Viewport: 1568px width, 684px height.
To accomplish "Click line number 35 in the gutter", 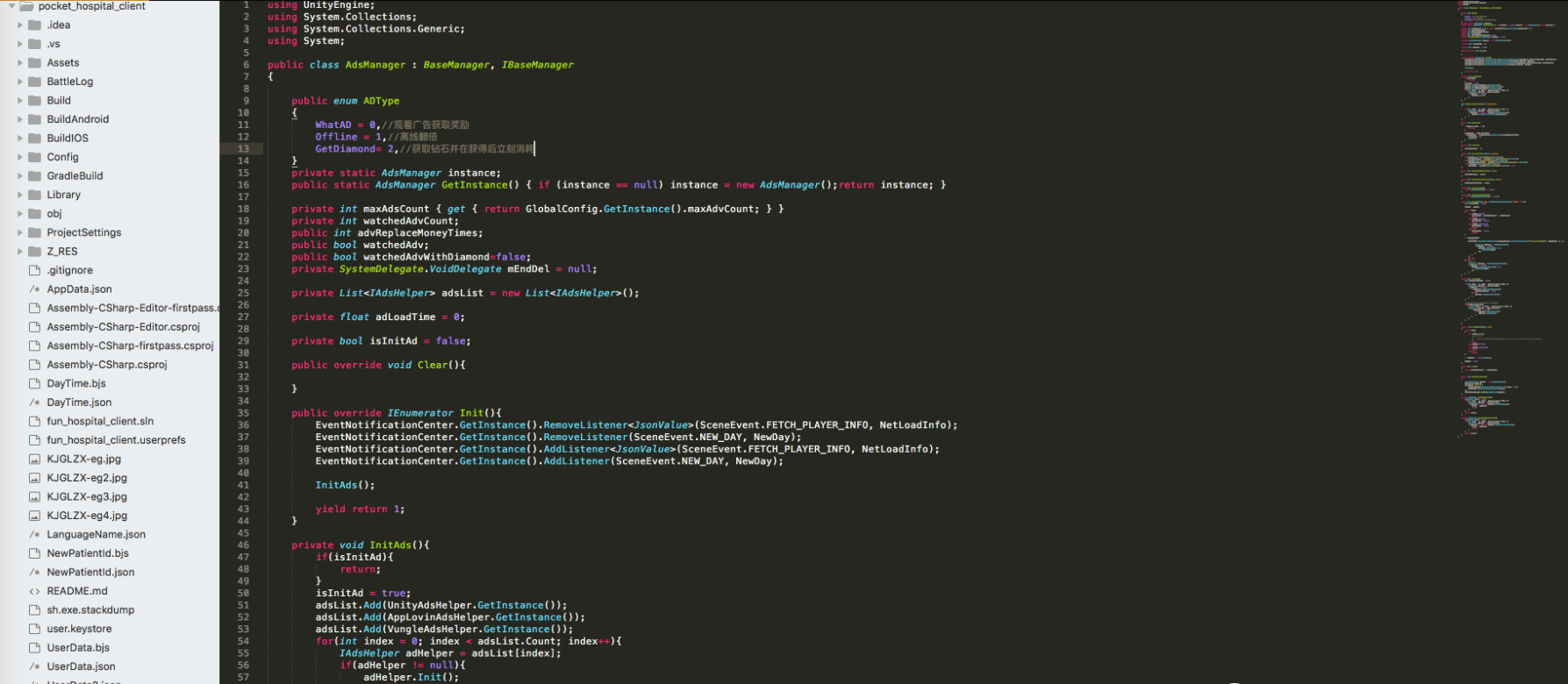I will (243, 413).
